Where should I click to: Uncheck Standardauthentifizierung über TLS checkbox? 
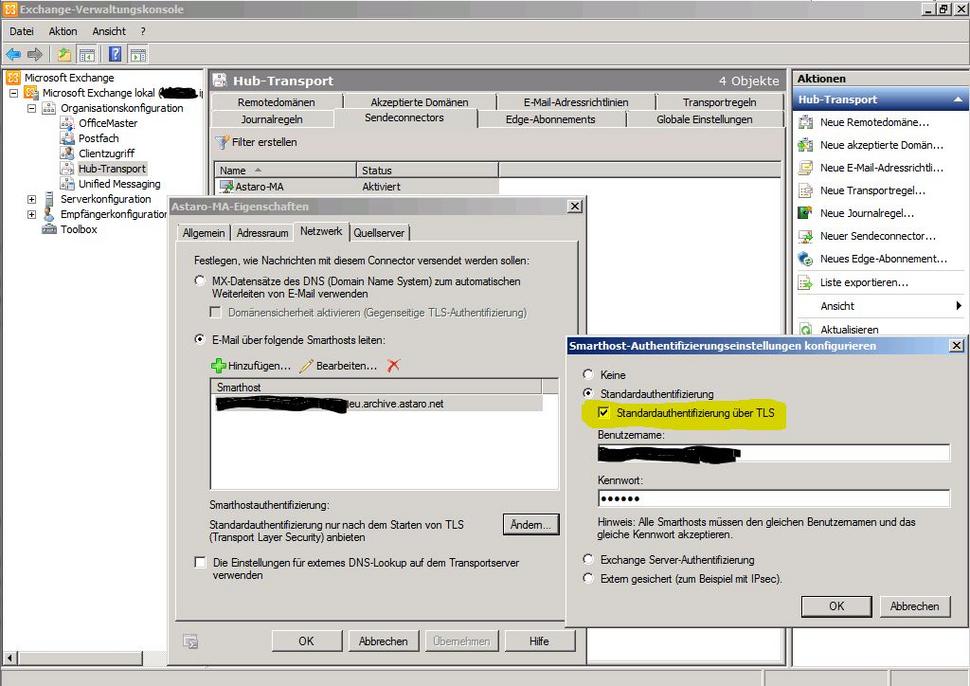click(x=603, y=412)
